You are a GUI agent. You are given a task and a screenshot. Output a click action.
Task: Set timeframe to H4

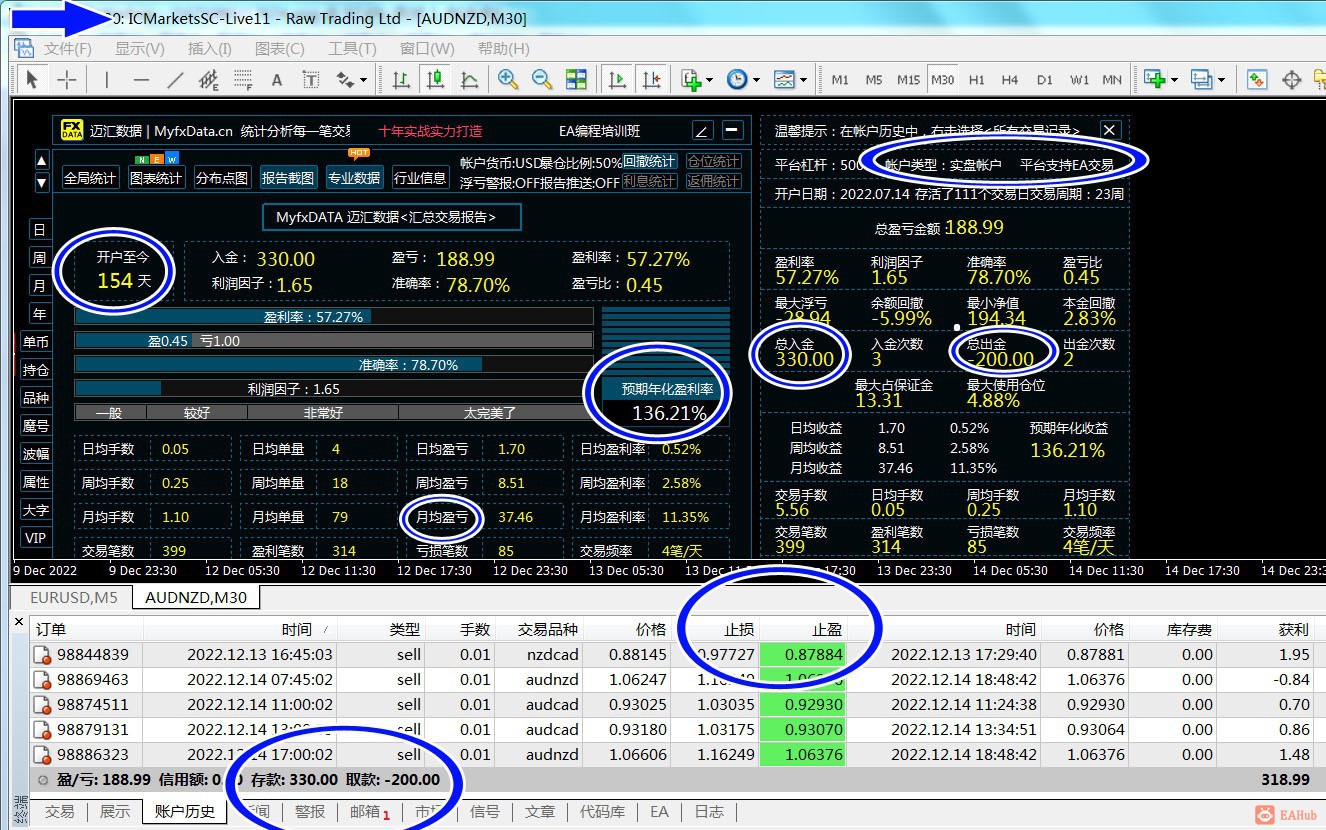click(1010, 80)
